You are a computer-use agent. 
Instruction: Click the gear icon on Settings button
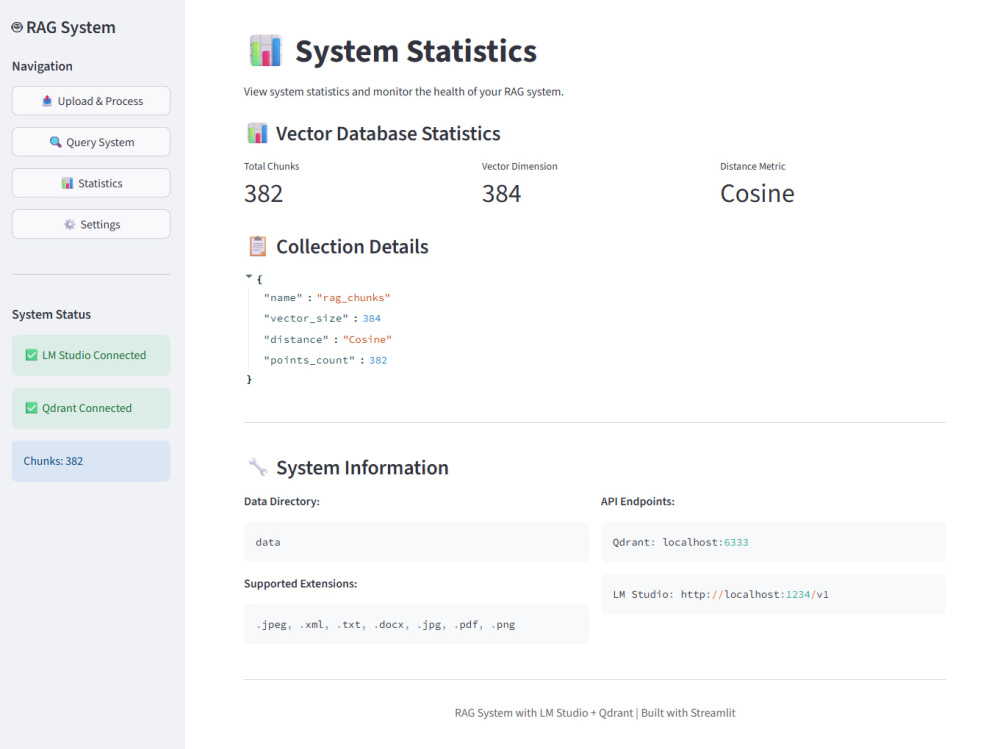point(70,224)
